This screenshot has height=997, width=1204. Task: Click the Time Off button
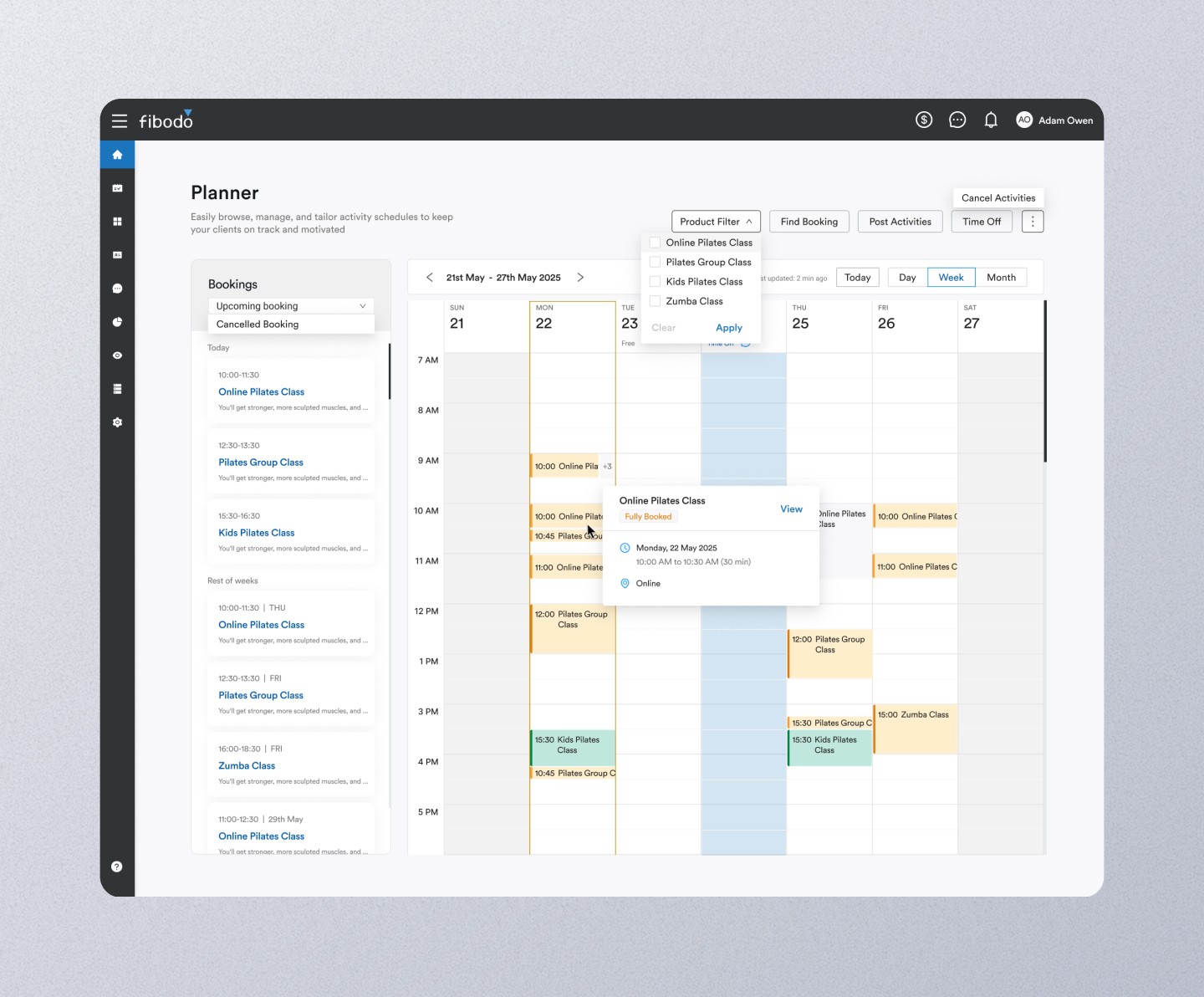982,222
